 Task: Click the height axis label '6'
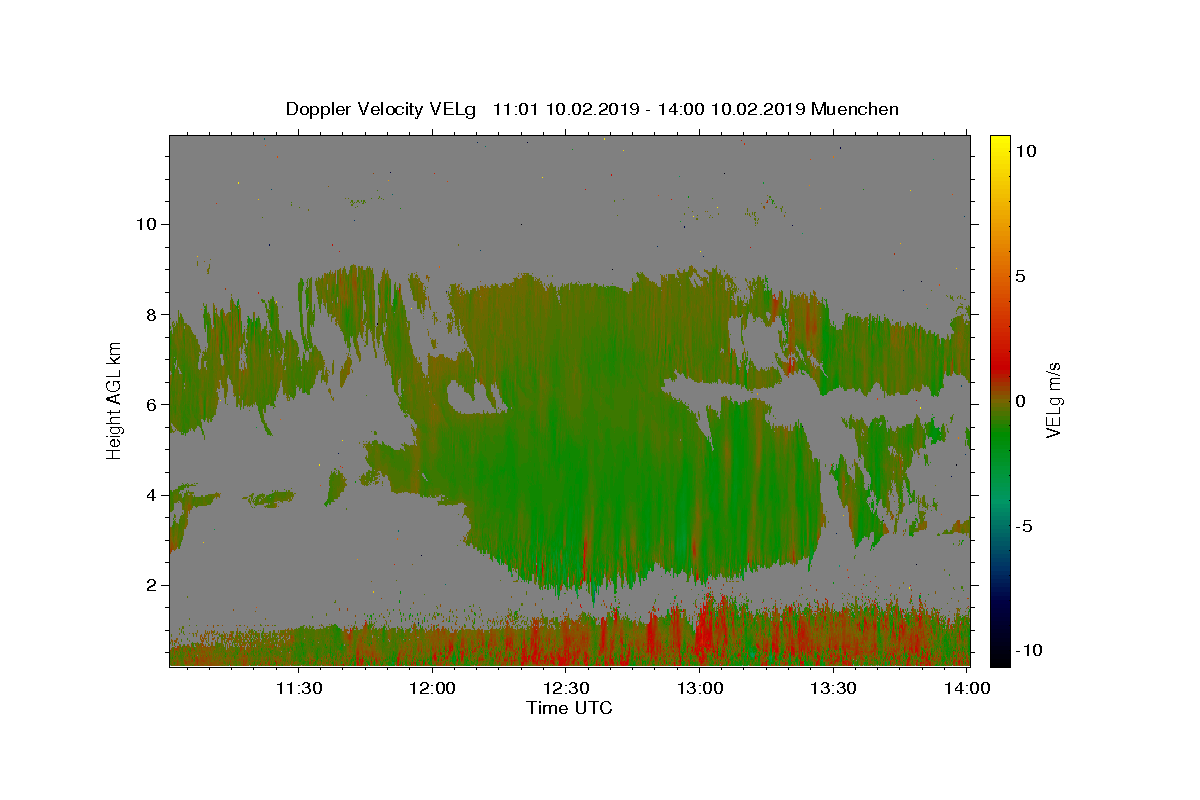click(x=149, y=404)
